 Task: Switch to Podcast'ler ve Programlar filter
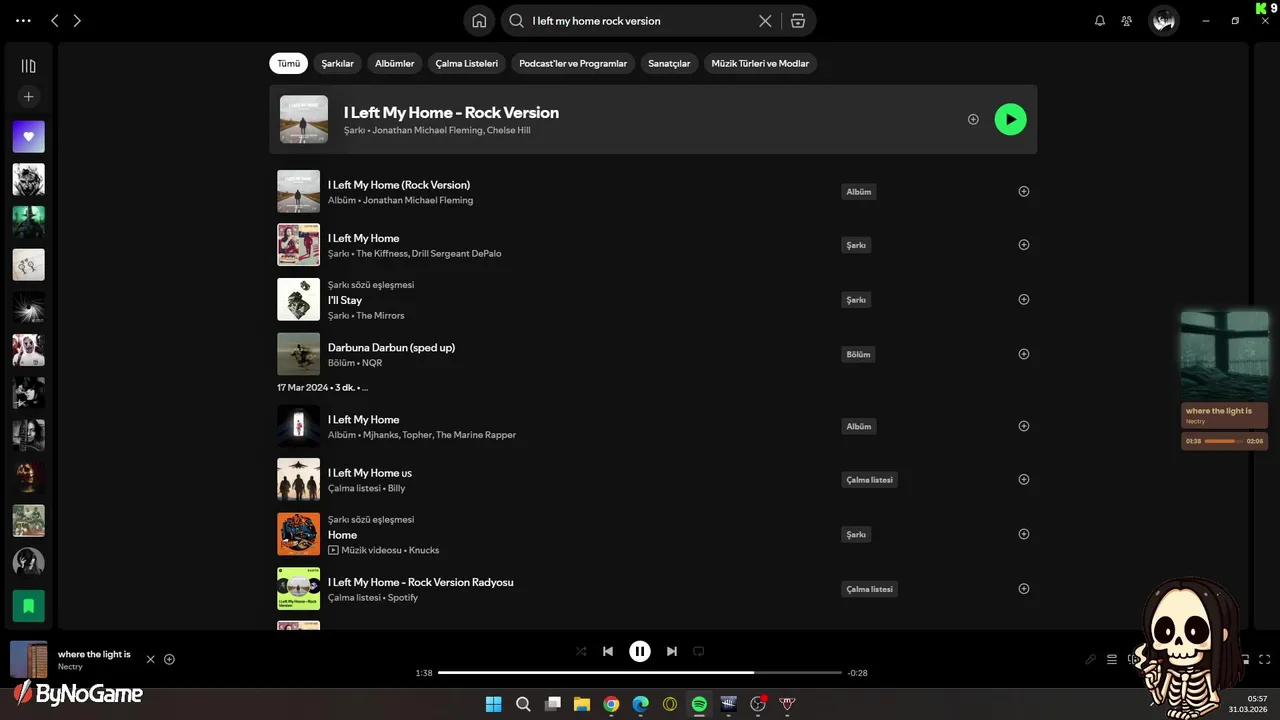573,63
